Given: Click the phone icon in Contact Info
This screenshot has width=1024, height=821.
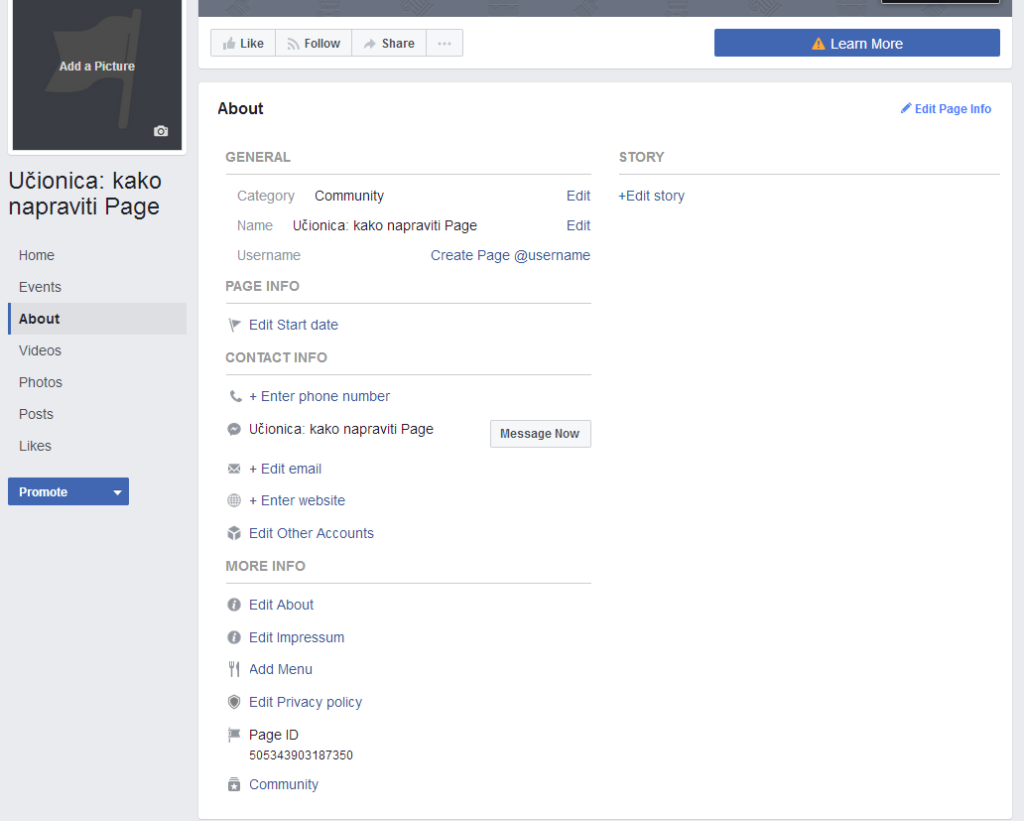Looking at the screenshot, I should 235,397.
